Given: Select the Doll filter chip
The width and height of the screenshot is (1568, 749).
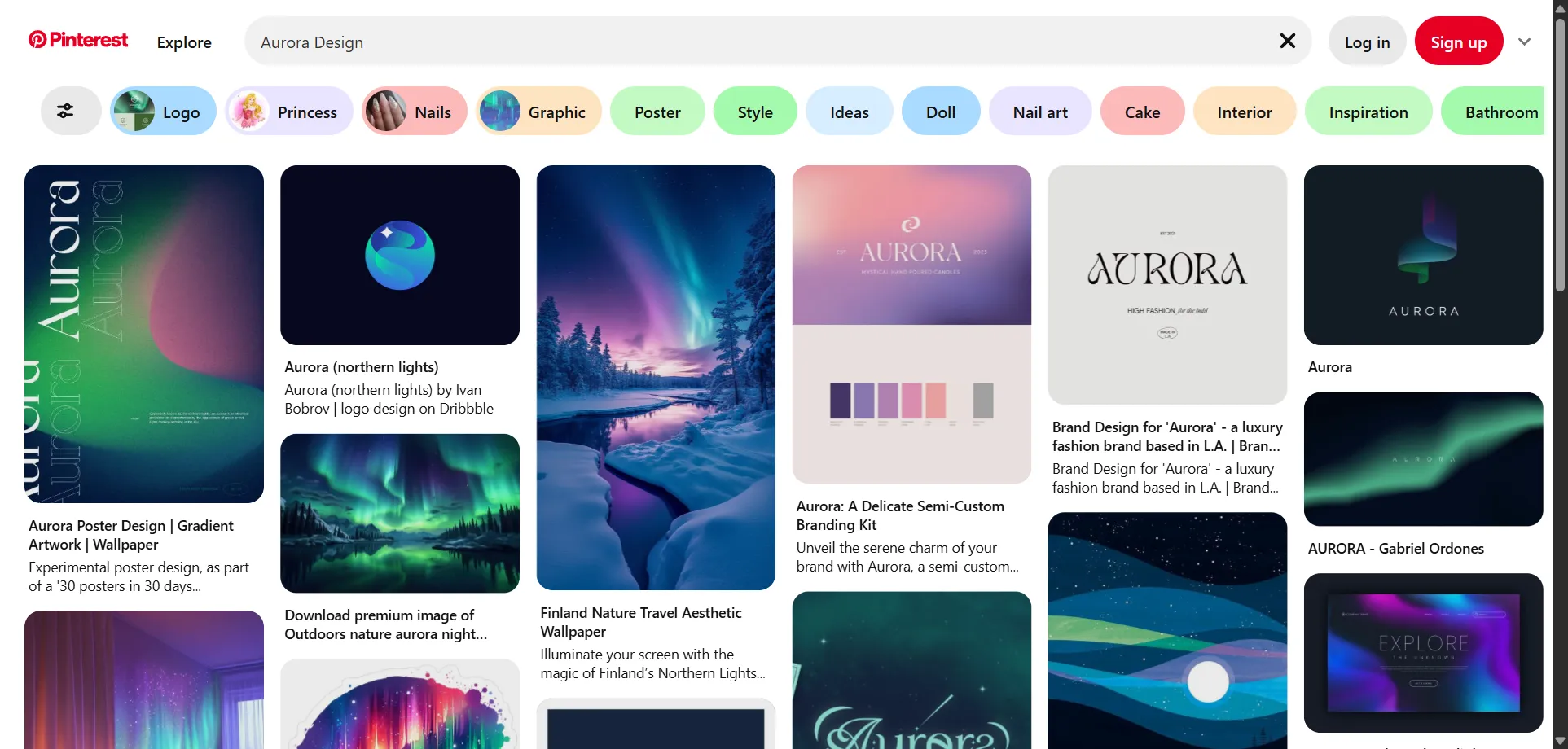Looking at the screenshot, I should pyautogui.click(x=941, y=111).
